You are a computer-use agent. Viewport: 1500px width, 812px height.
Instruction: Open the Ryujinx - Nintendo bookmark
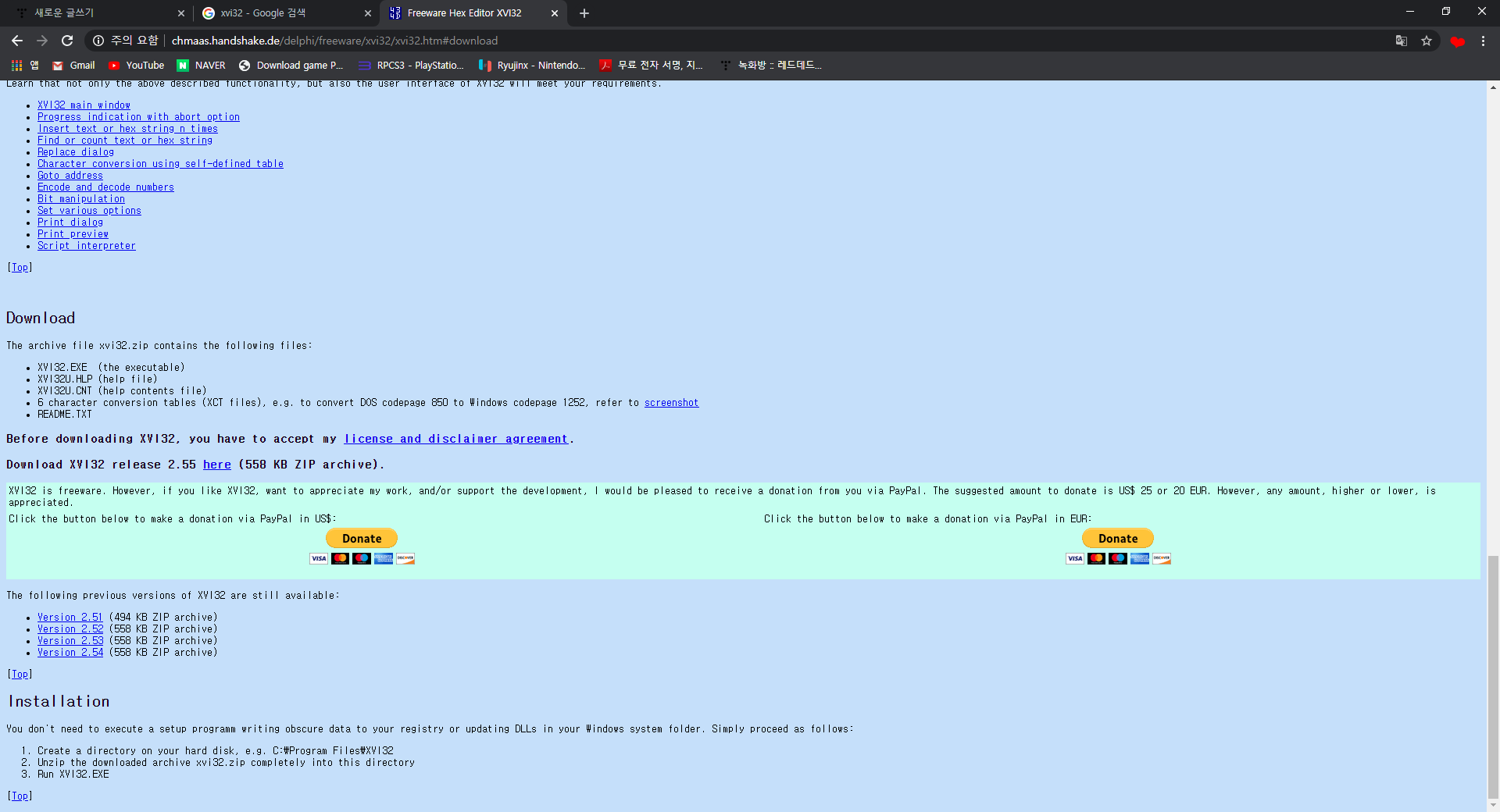[532, 66]
